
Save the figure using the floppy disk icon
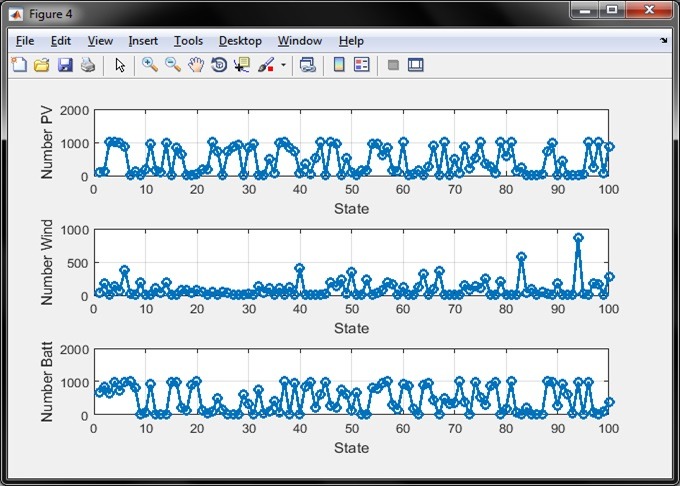pos(65,65)
